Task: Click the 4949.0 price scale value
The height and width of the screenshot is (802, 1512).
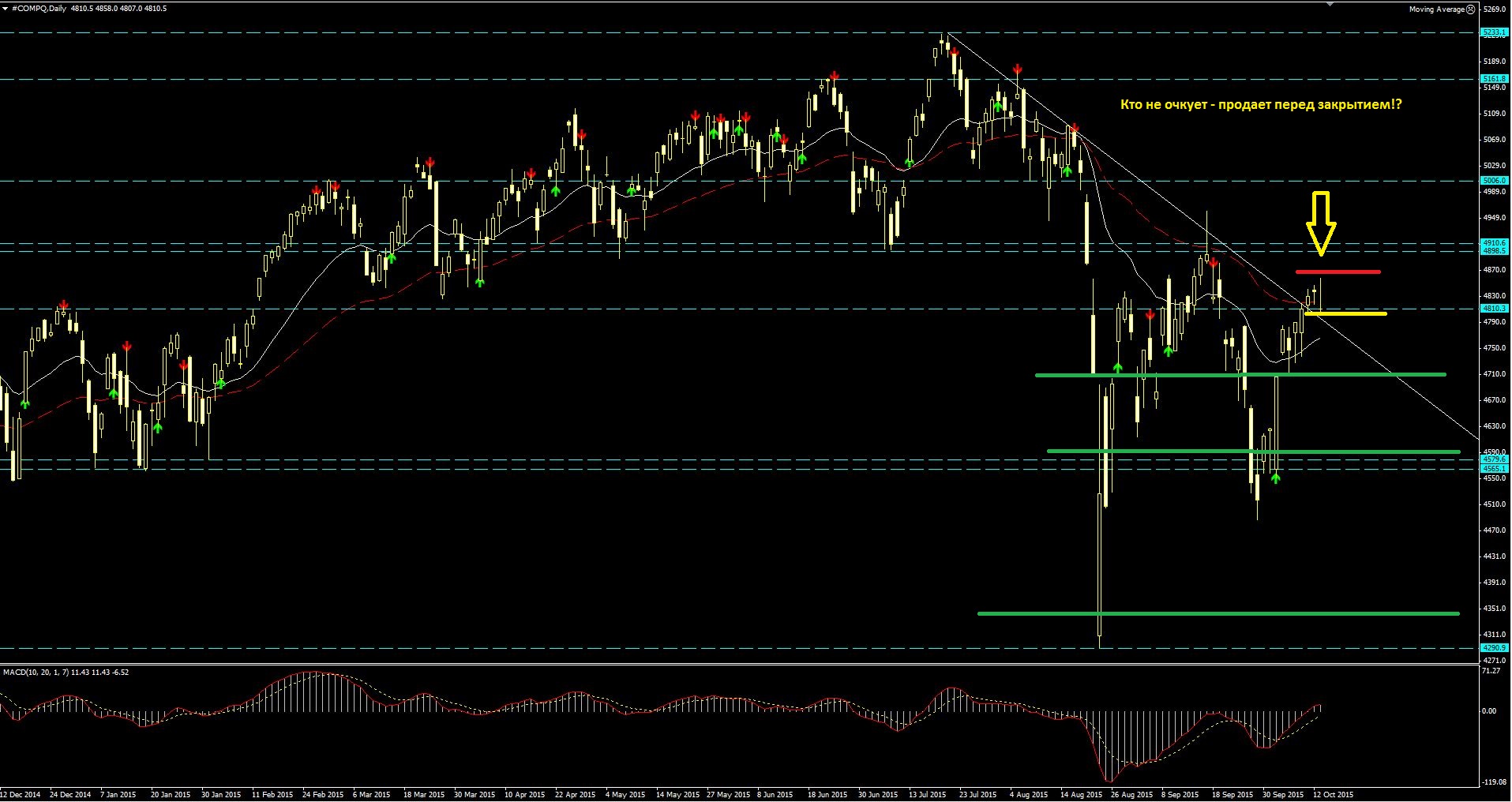Action: click(1495, 217)
